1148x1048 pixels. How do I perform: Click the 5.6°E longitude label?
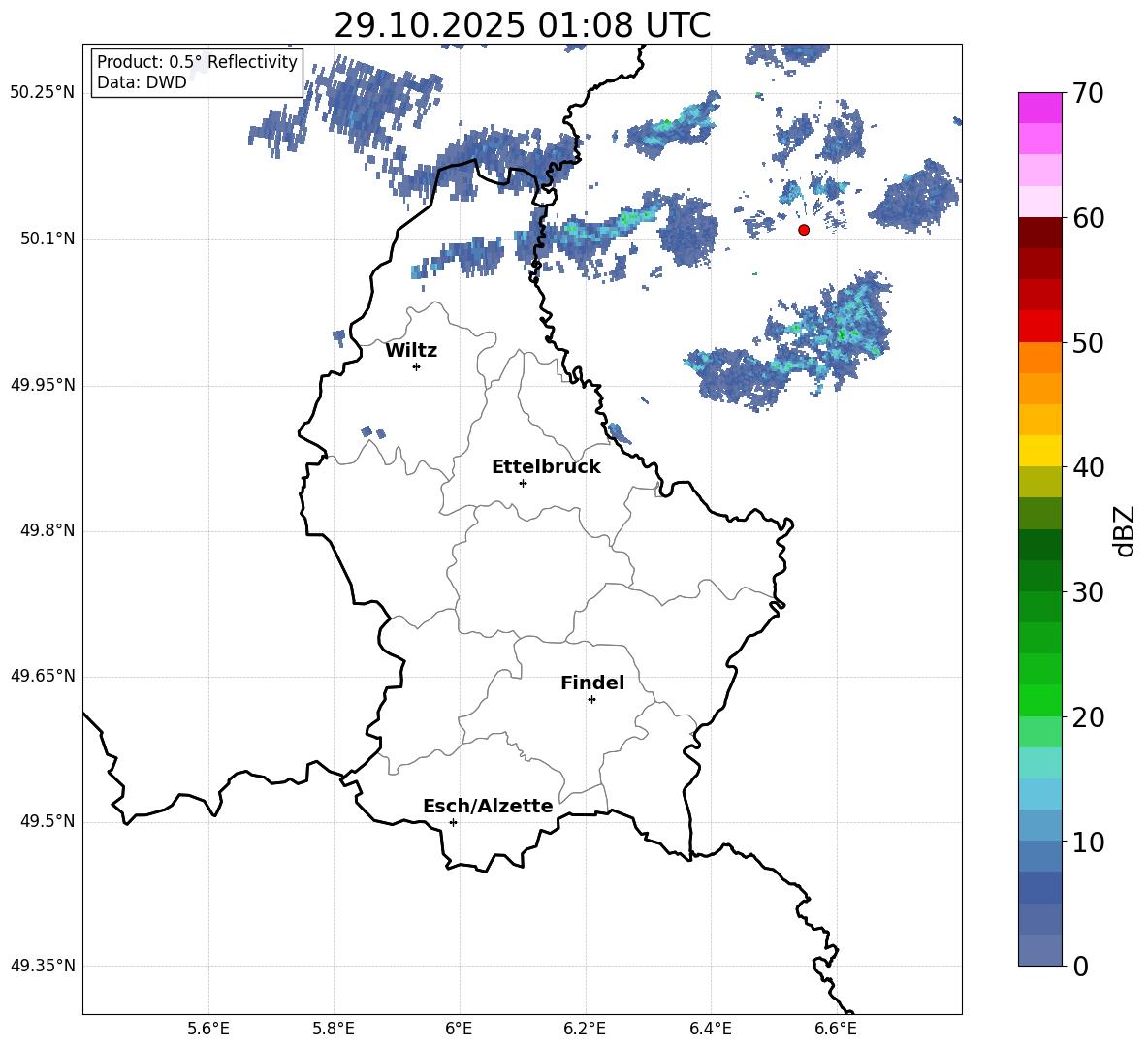click(x=208, y=1029)
